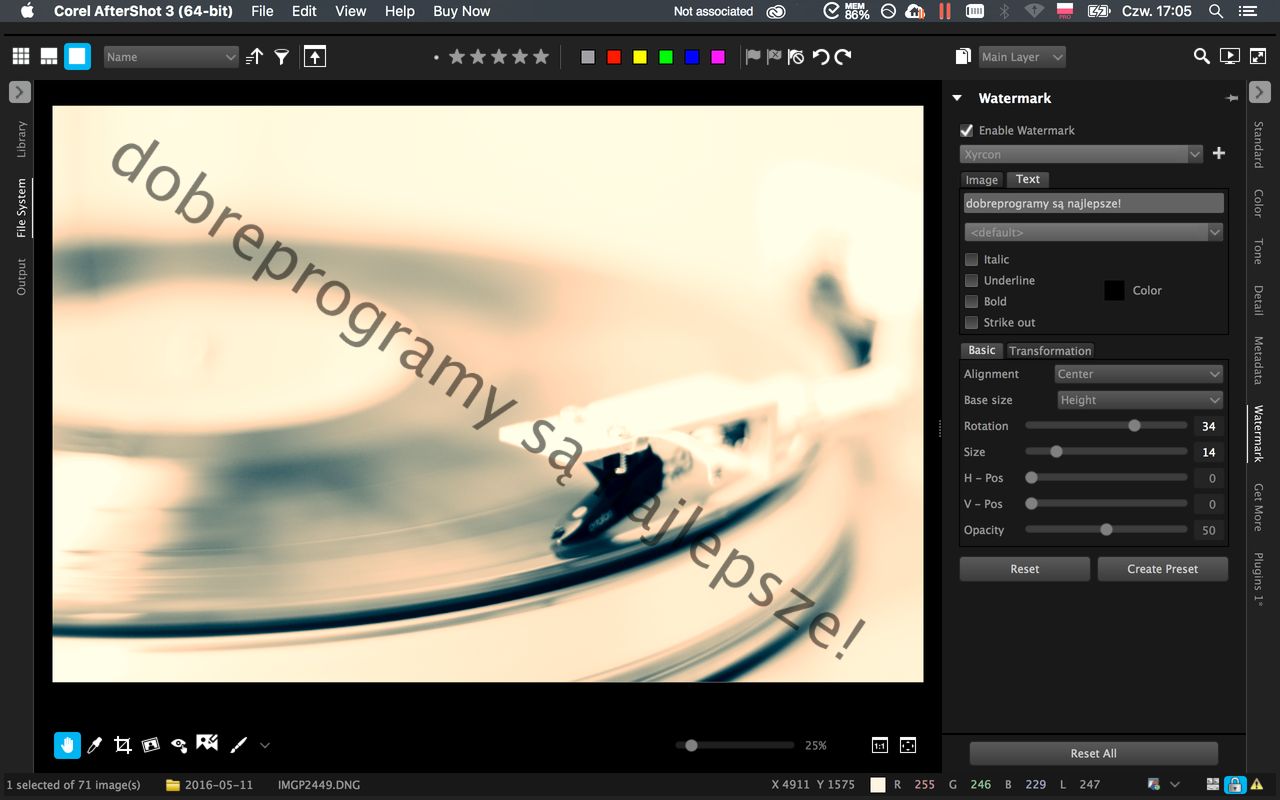This screenshot has width=1280, height=800.
Task: Switch to the Transformation tab
Action: [x=1050, y=351]
